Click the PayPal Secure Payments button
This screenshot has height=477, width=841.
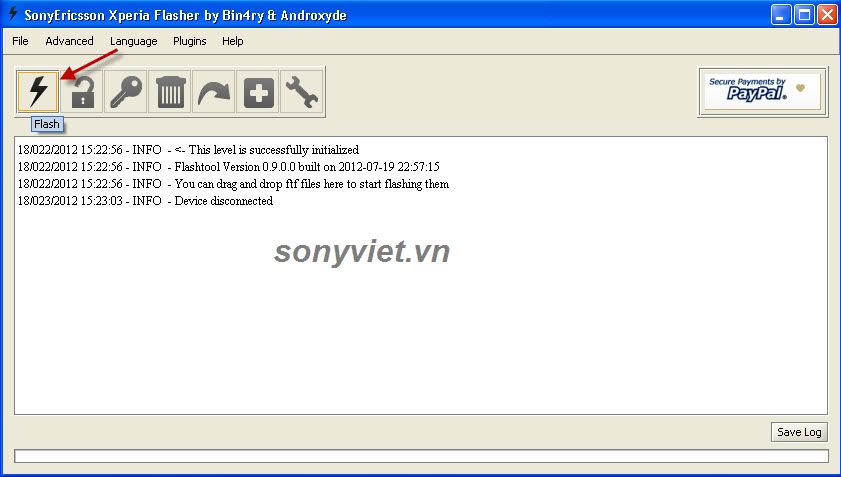click(762, 92)
